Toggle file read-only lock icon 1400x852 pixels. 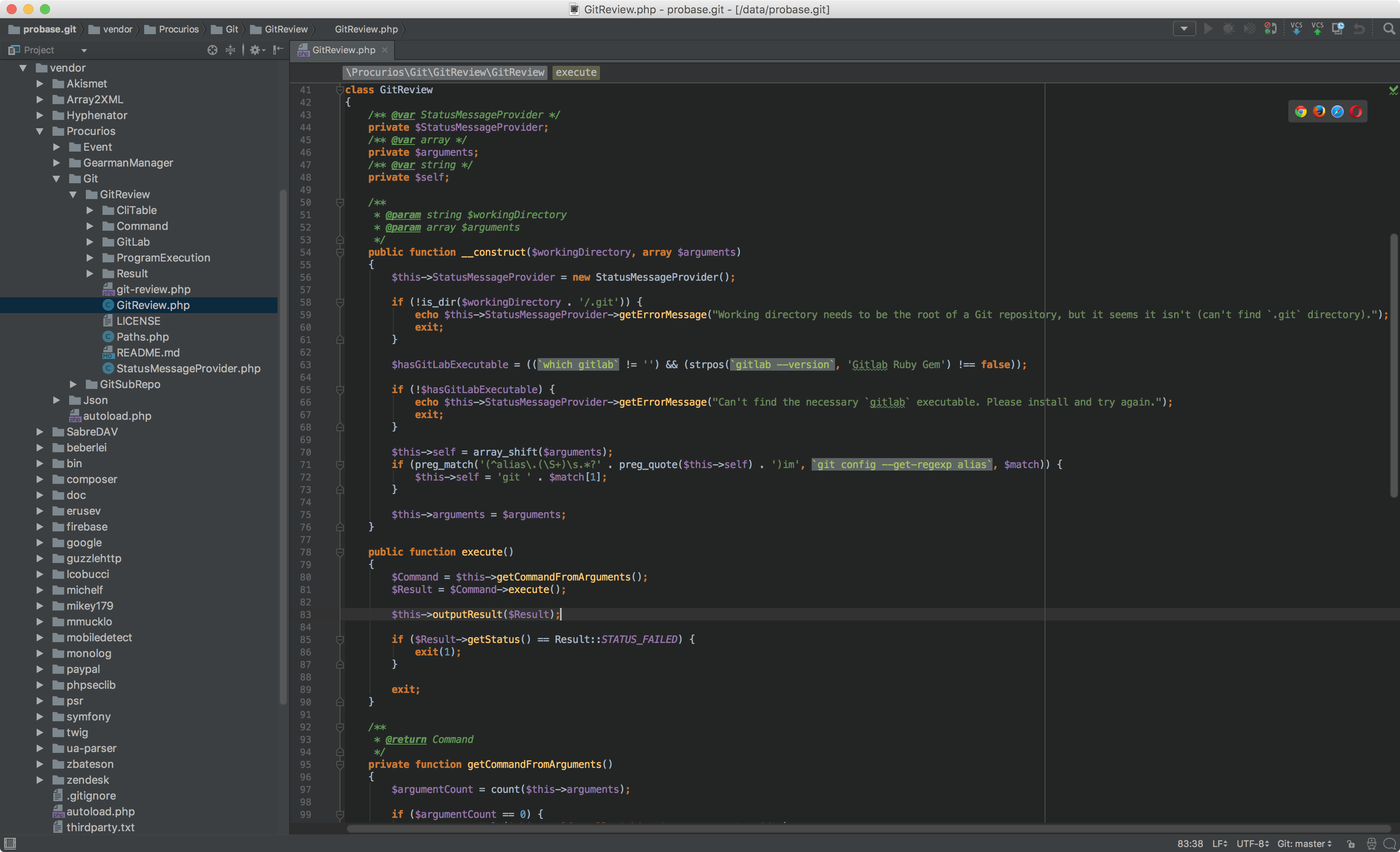(x=1351, y=844)
